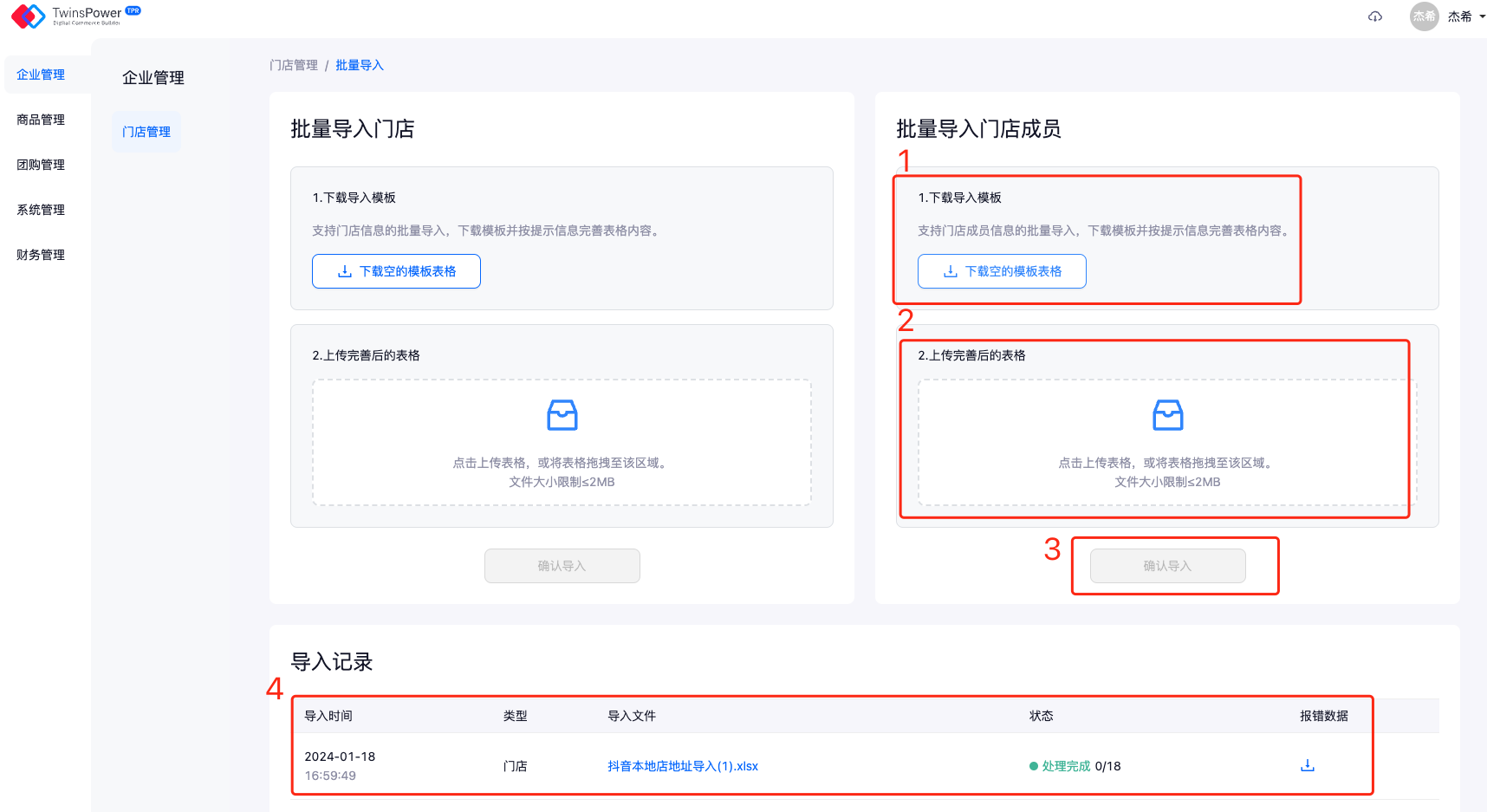The image size is (1487, 812).
Task: Click the user avatar 杰希
Action: point(1424,16)
